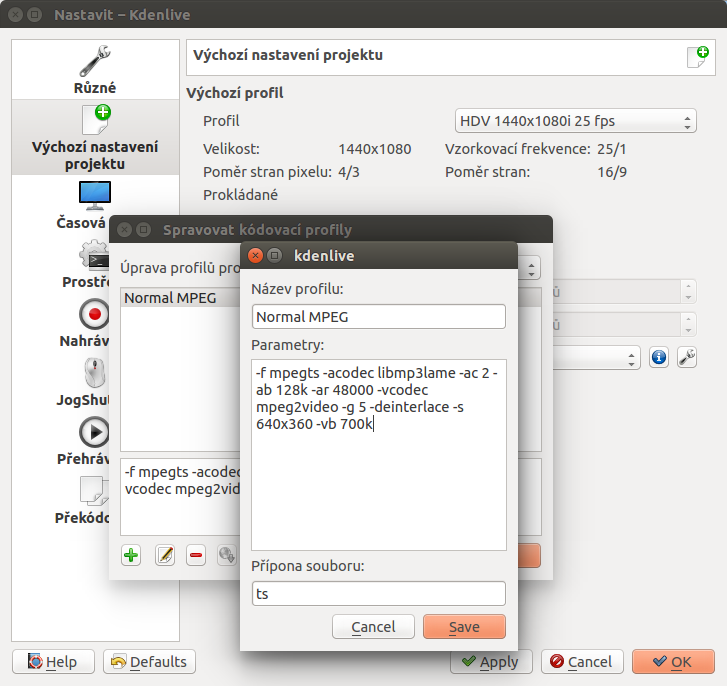Open the Různé settings page

click(x=95, y=70)
